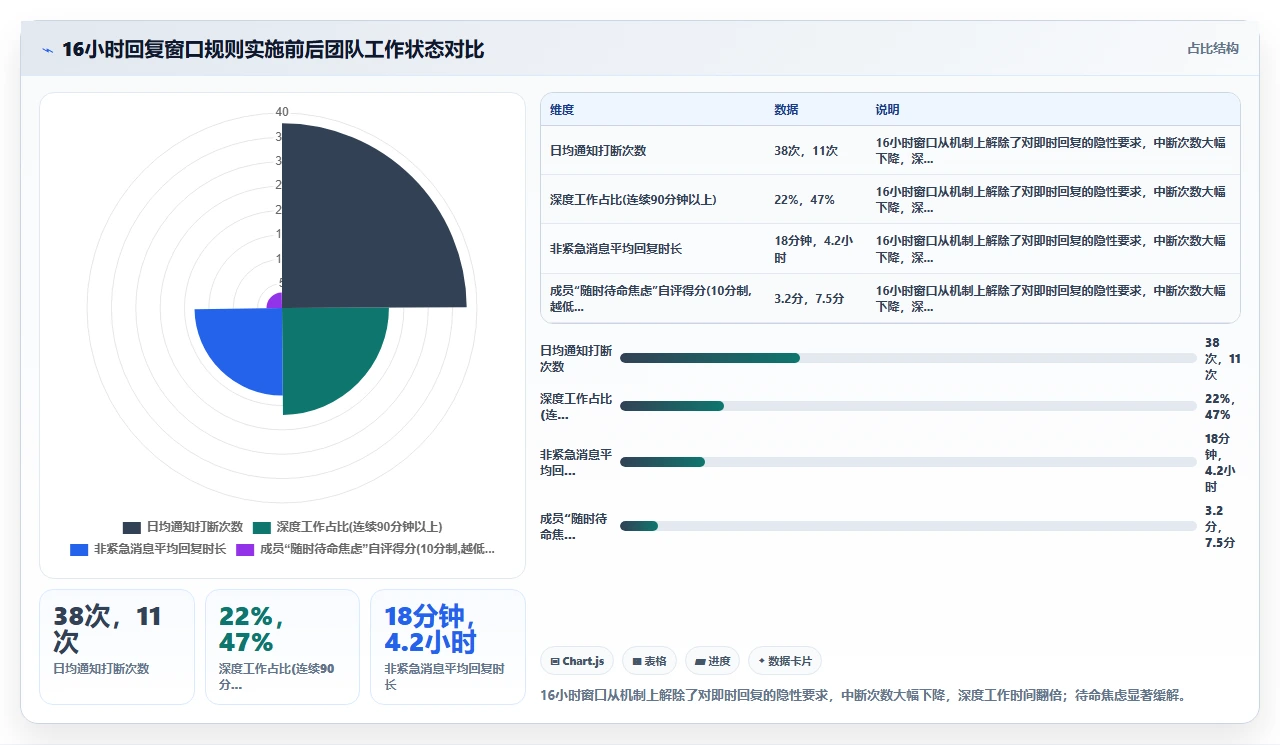This screenshot has height=745, width=1280.
Task: Click the 成员随时待命焦 progress bar
Action: click(x=908, y=526)
